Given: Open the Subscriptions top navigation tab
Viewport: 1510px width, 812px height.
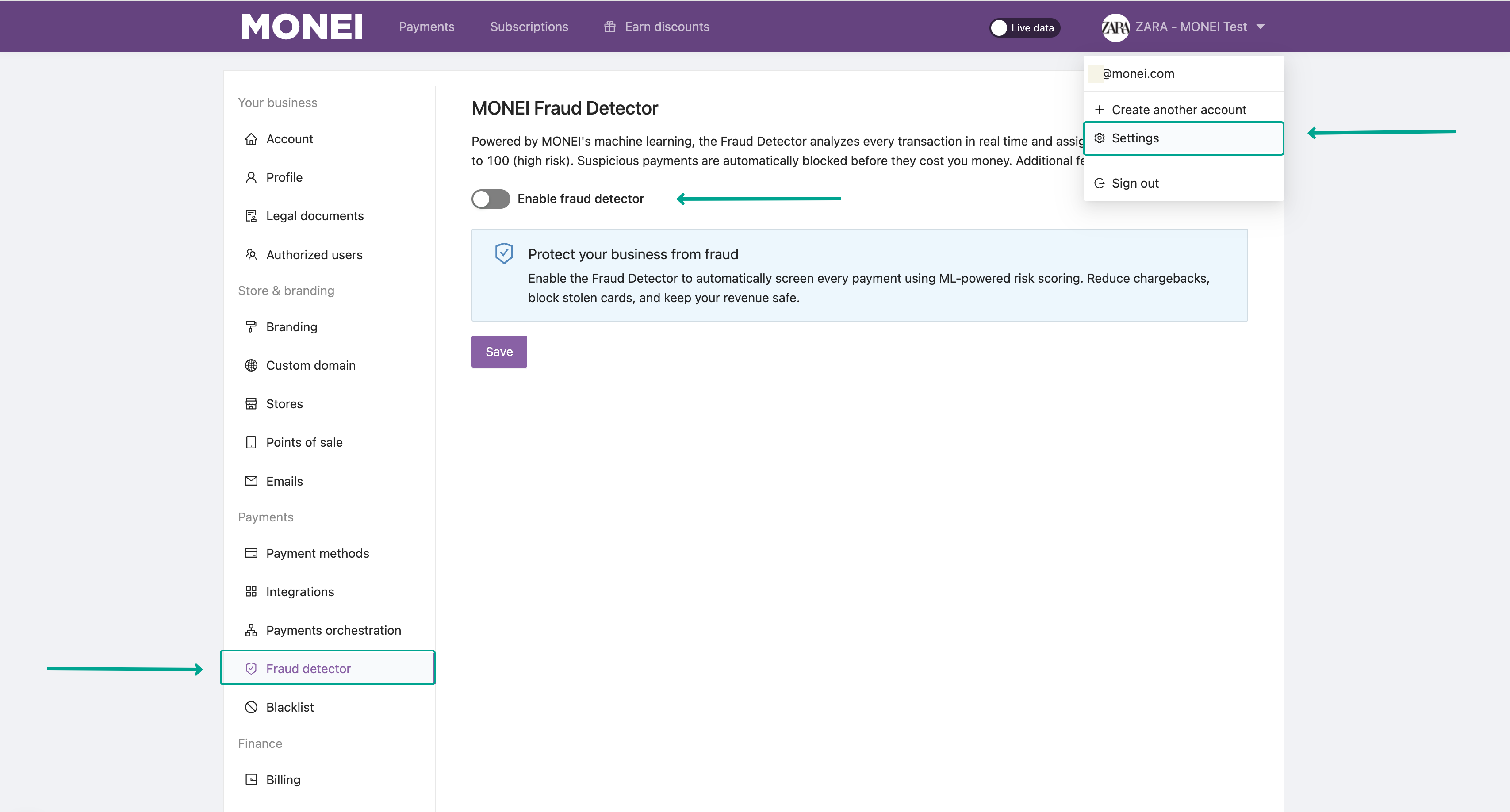Looking at the screenshot, I should coord(529,27).
